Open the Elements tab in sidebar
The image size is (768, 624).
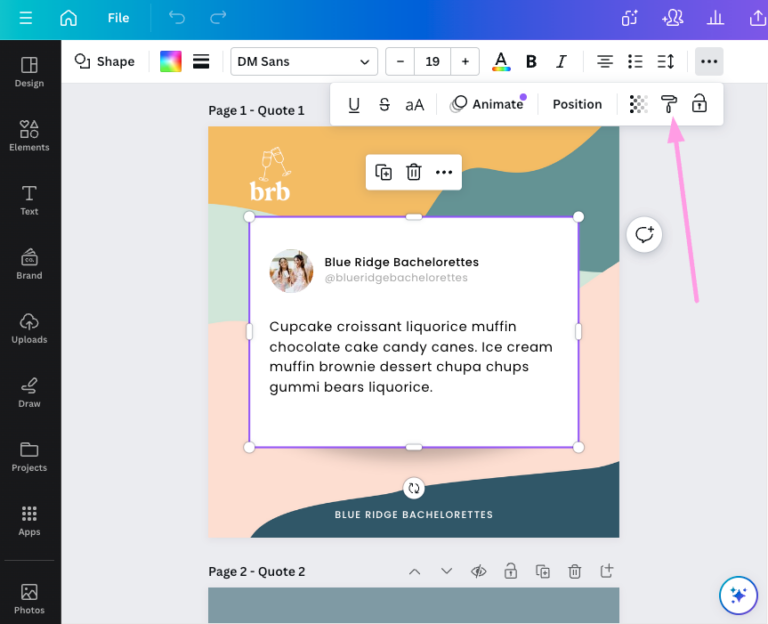[29, 136]
